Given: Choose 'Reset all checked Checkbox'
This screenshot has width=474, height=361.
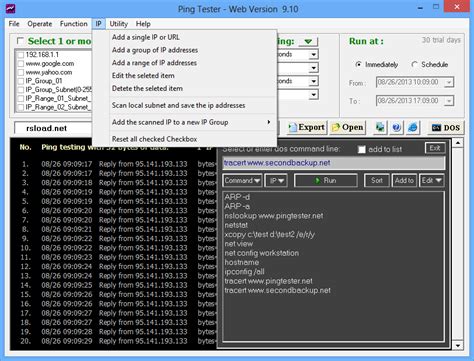Looking at the screenshot, I should [x=185, y=139].
